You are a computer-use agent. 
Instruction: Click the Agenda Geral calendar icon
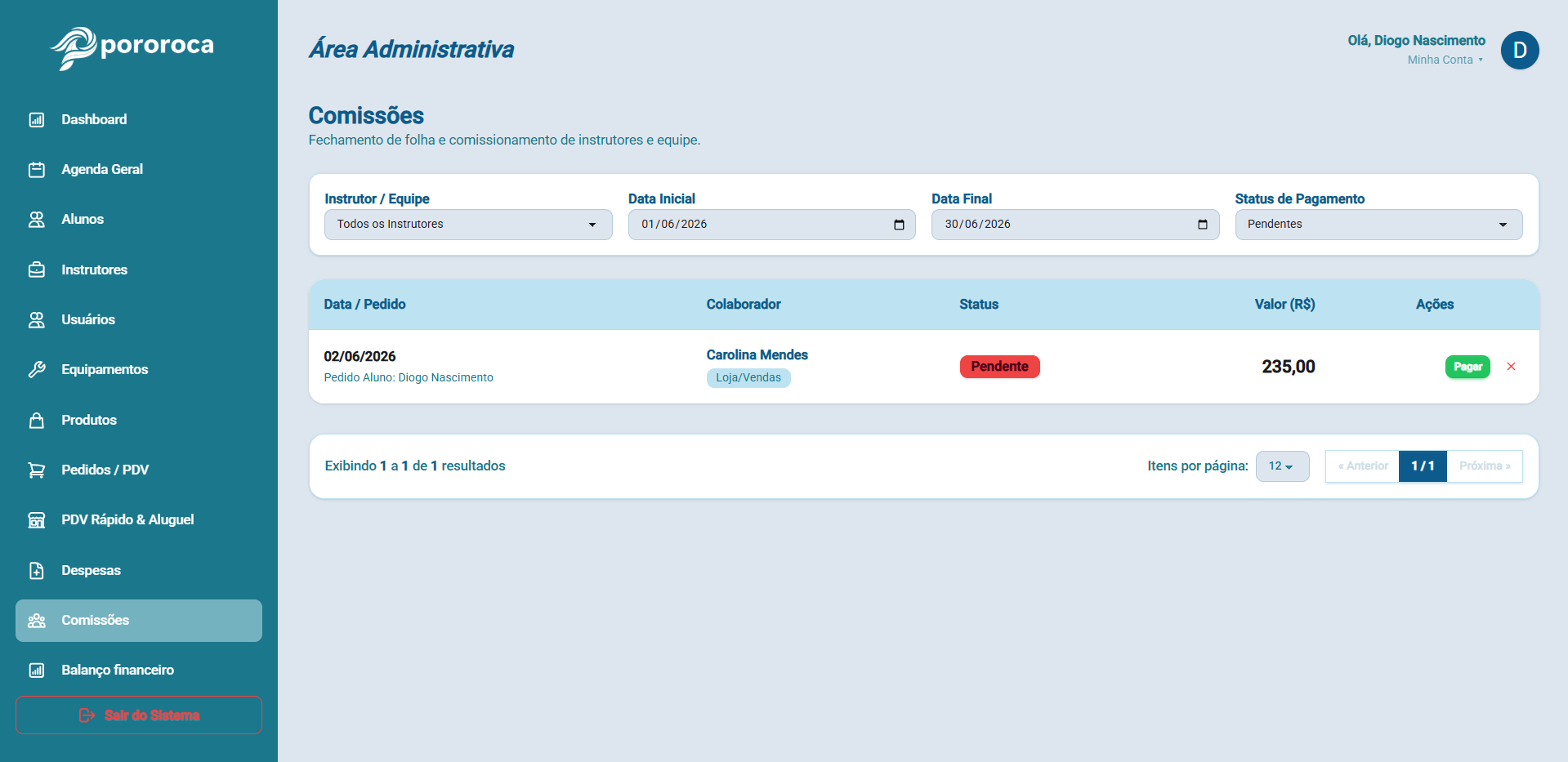click(x=37, y=170)
